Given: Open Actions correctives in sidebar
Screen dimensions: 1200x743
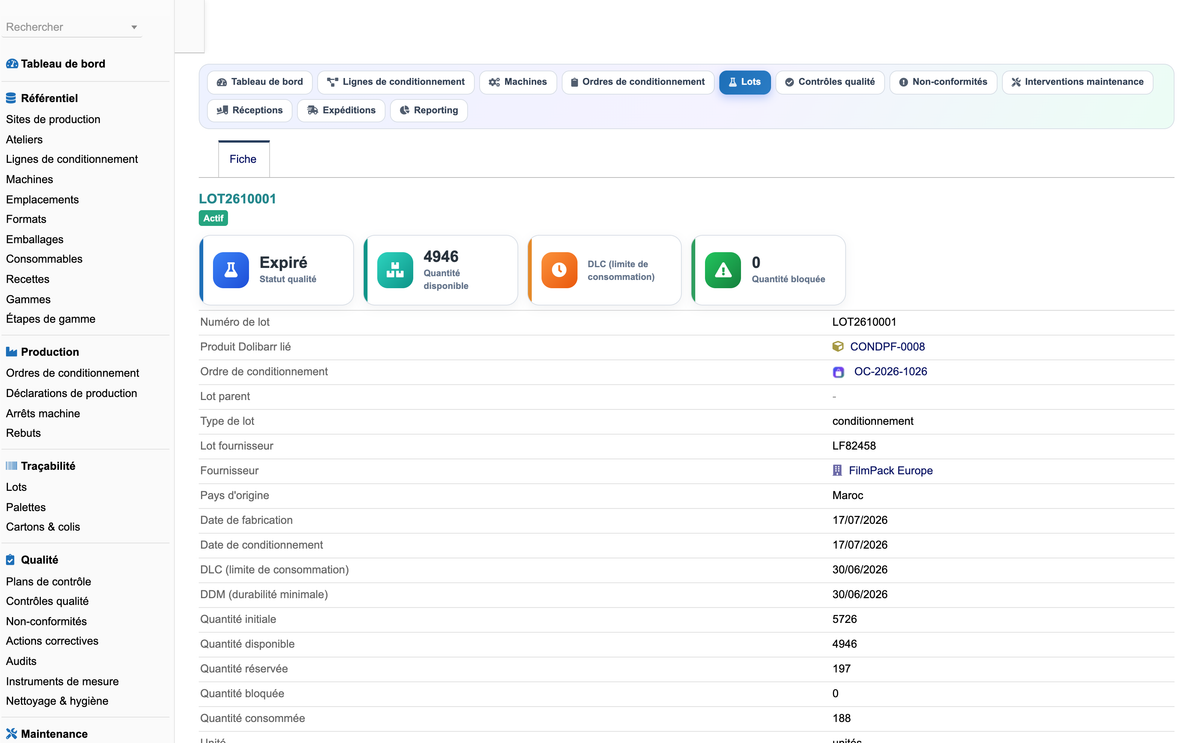Looking at the screenshot, I should click(52, 641).
